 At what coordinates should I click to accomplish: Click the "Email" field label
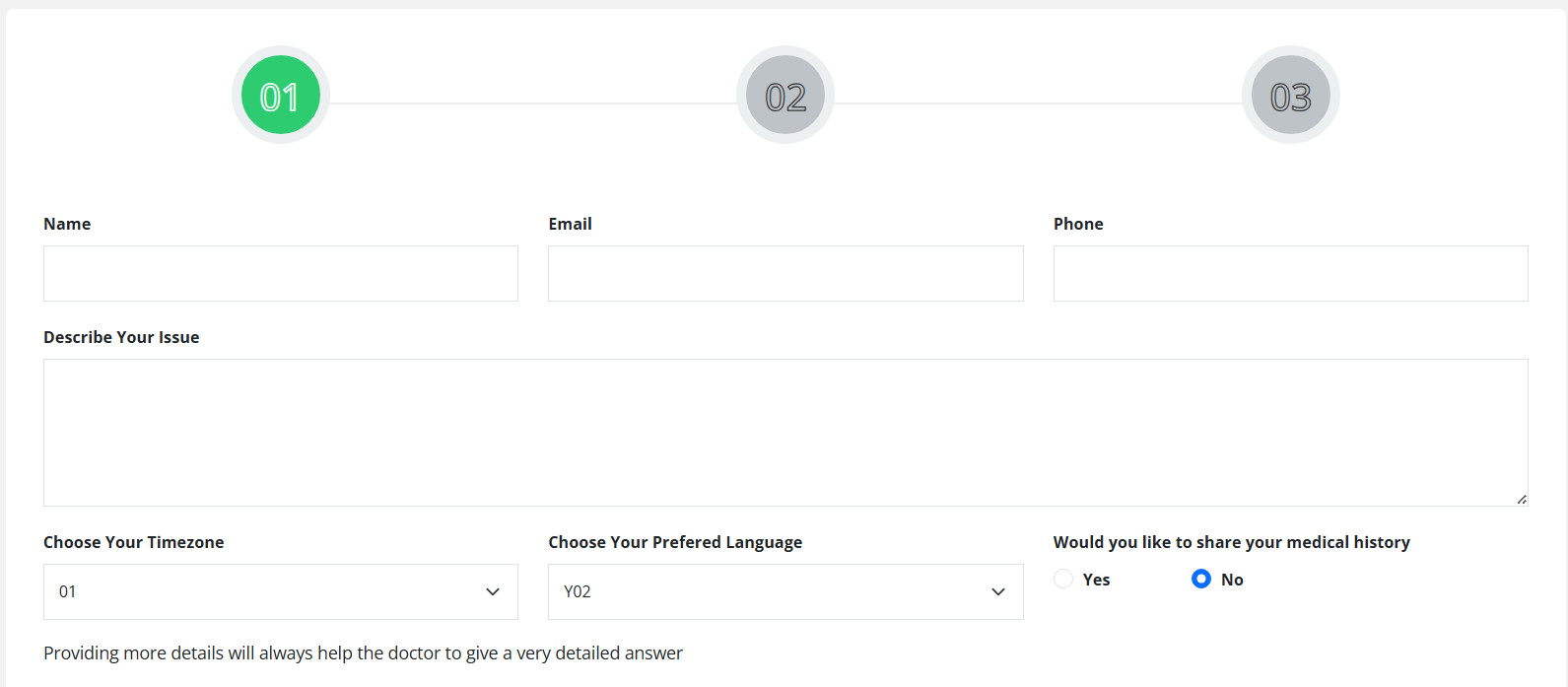(570, 224)
